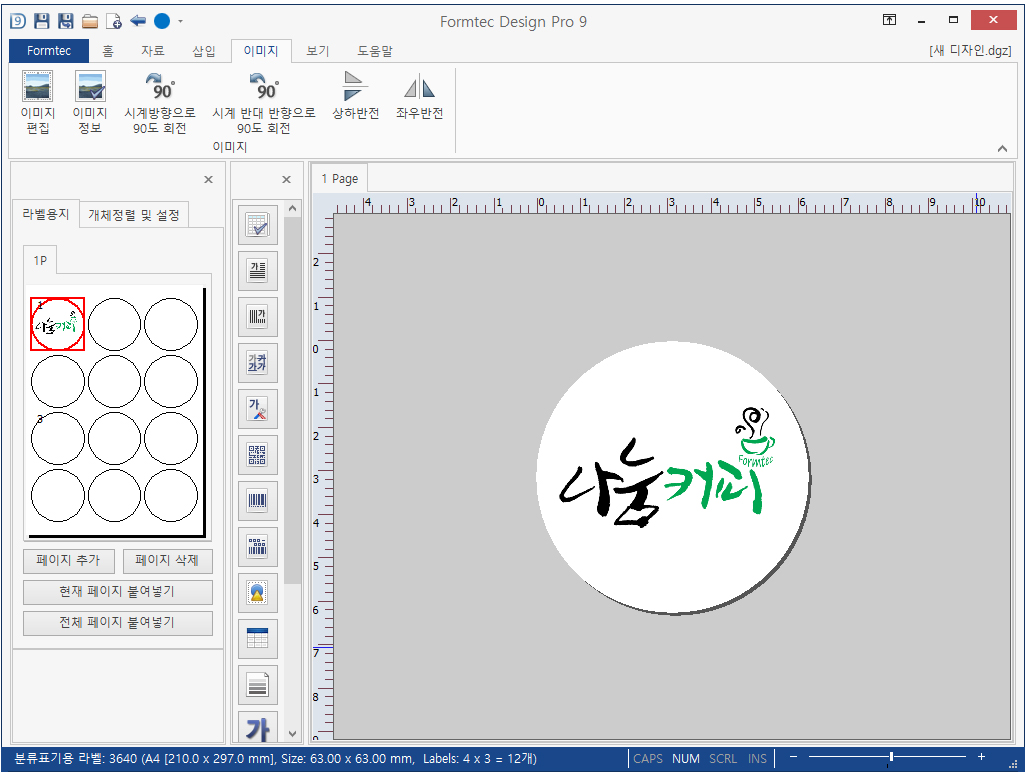Click the NUM indicator in status bar
Screen dimensions: 1027x773
tap(686, 759)
